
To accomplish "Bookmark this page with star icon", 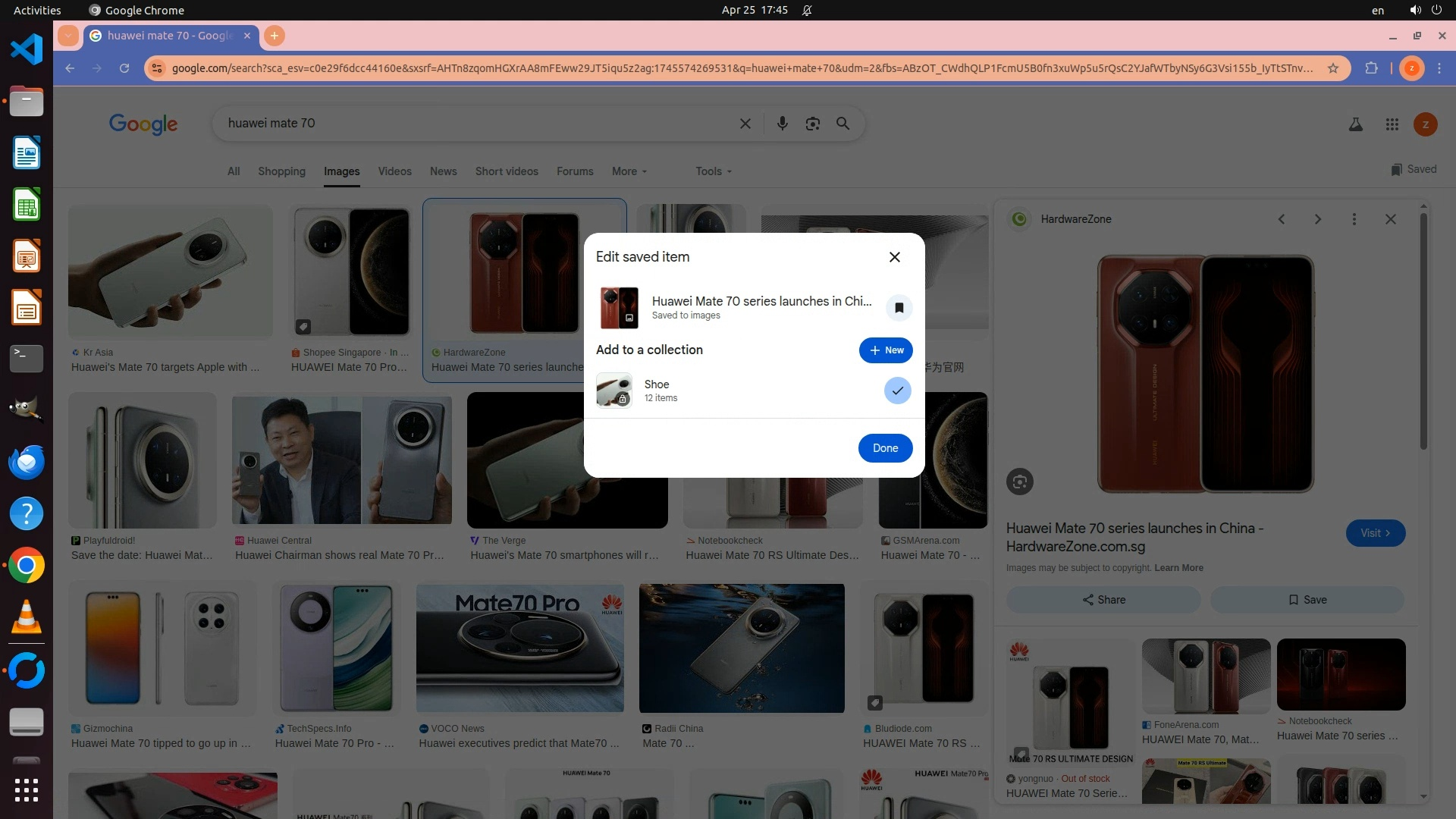I will tap(1332, 68).
